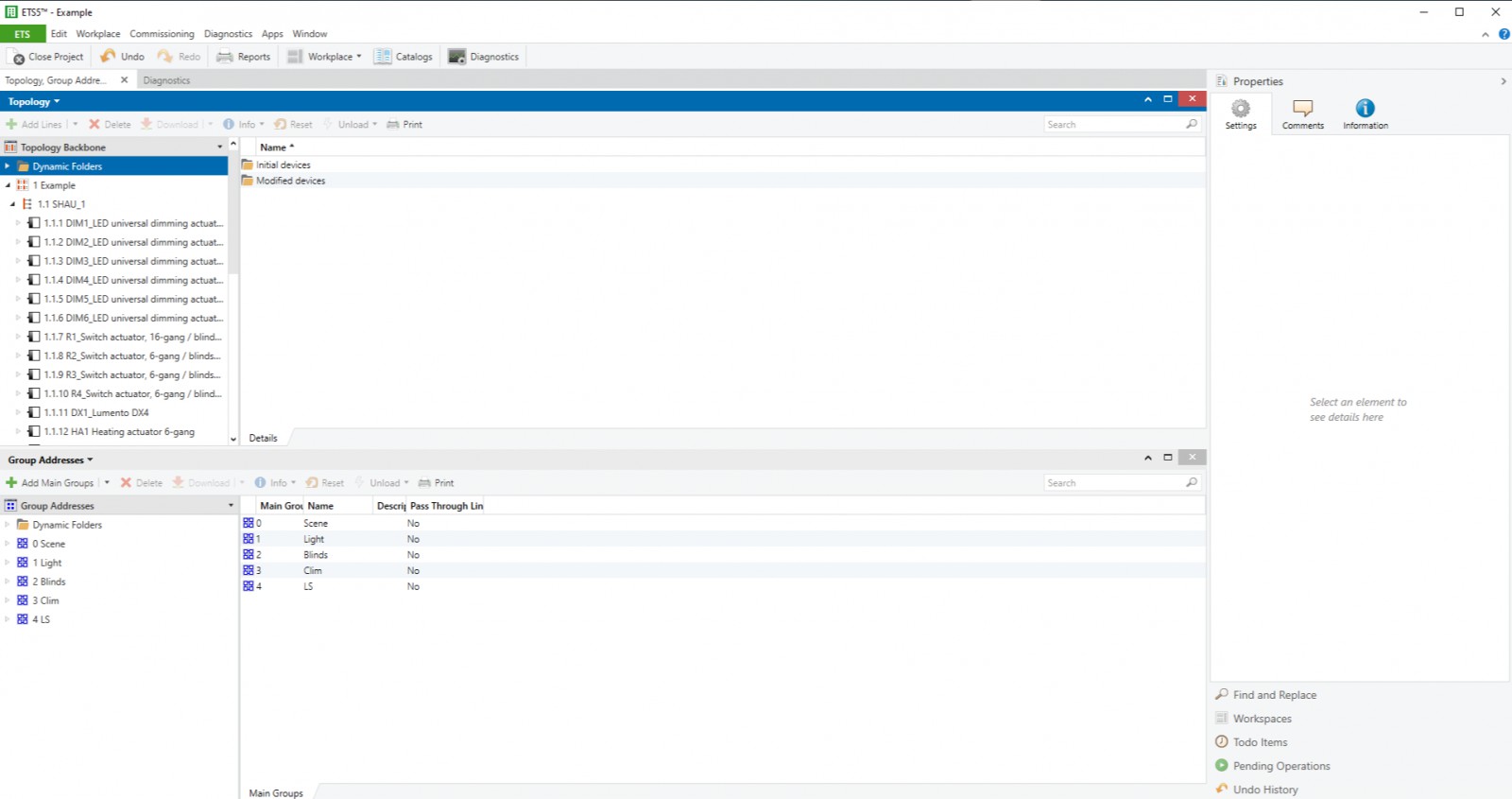Open the Group Addresses panel title dropdown
1512x799 pixels.
click(x=90, y=460)
